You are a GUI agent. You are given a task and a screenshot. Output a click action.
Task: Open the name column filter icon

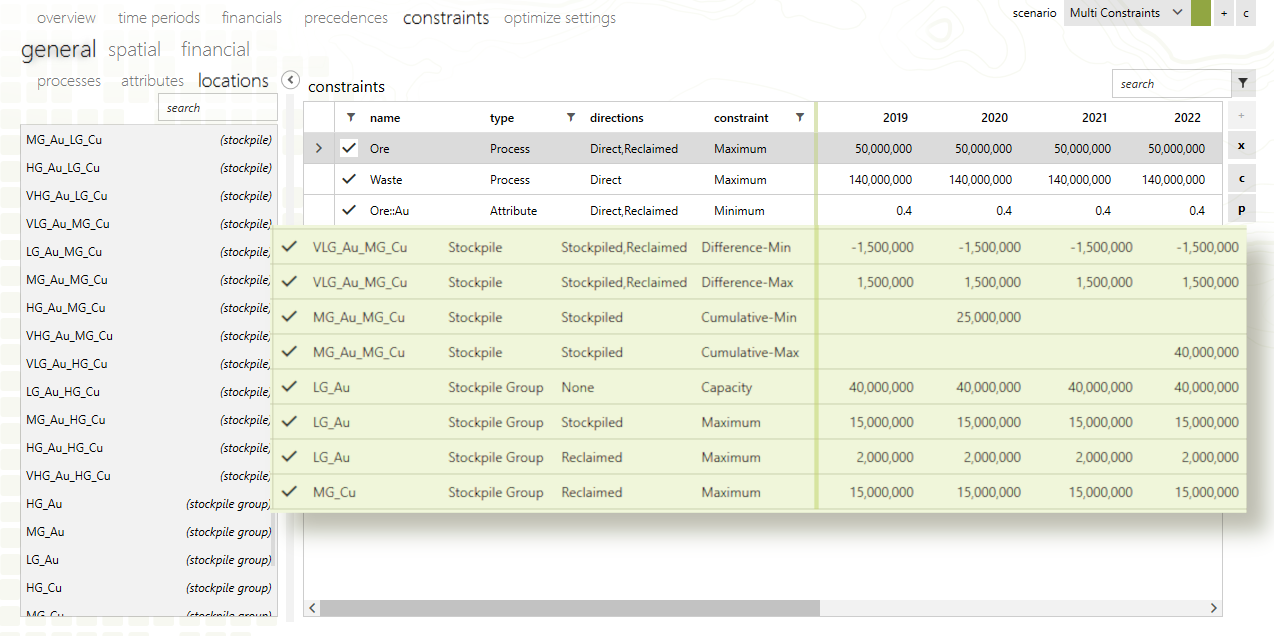tap(351, 117)
